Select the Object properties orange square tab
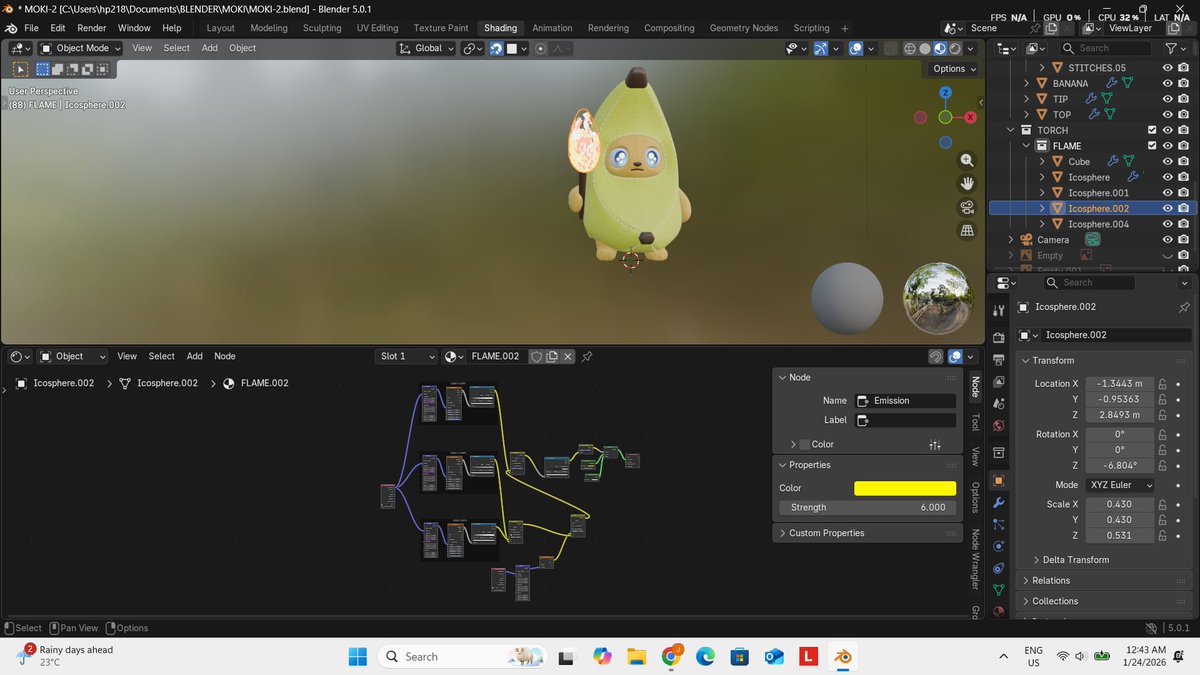Screen dimensions: 1200x675 coord(998,479)
